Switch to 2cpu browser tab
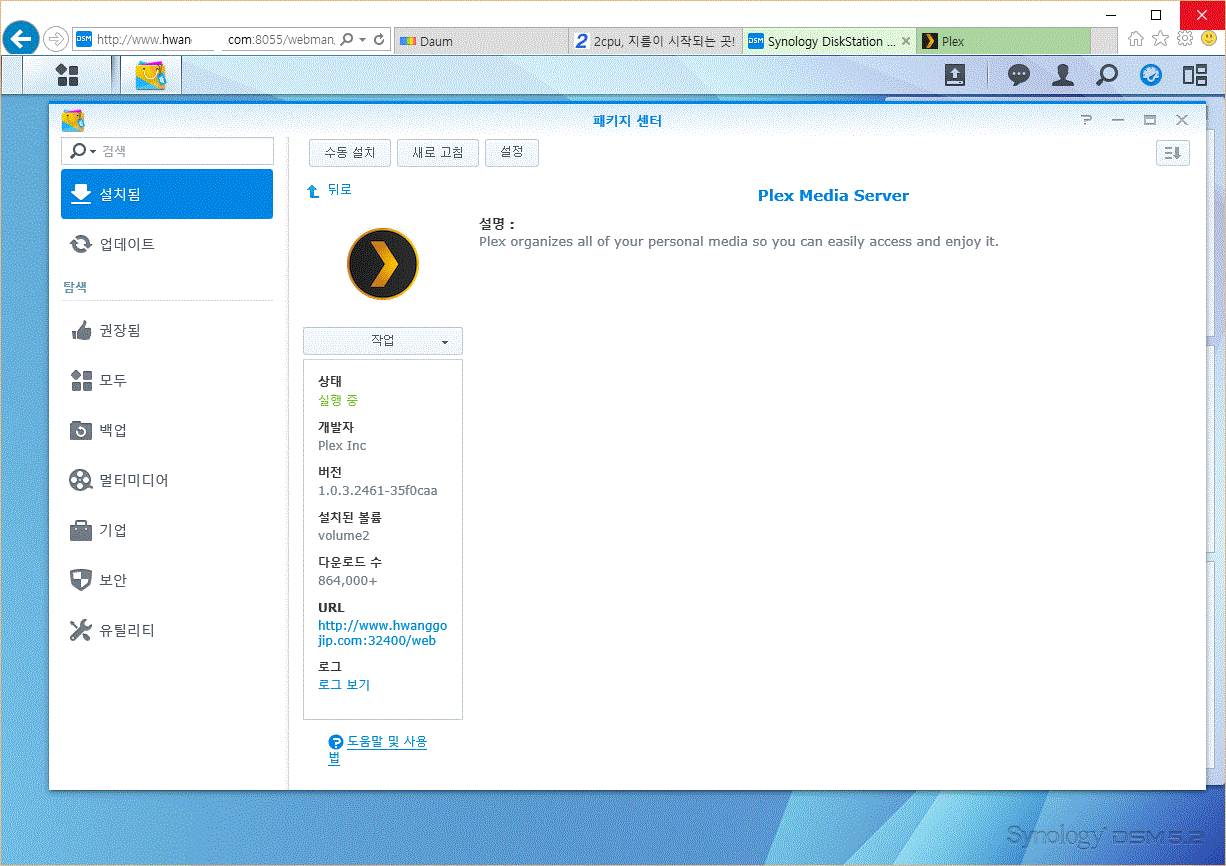The image size is (1226, 866). pos(656,41)
